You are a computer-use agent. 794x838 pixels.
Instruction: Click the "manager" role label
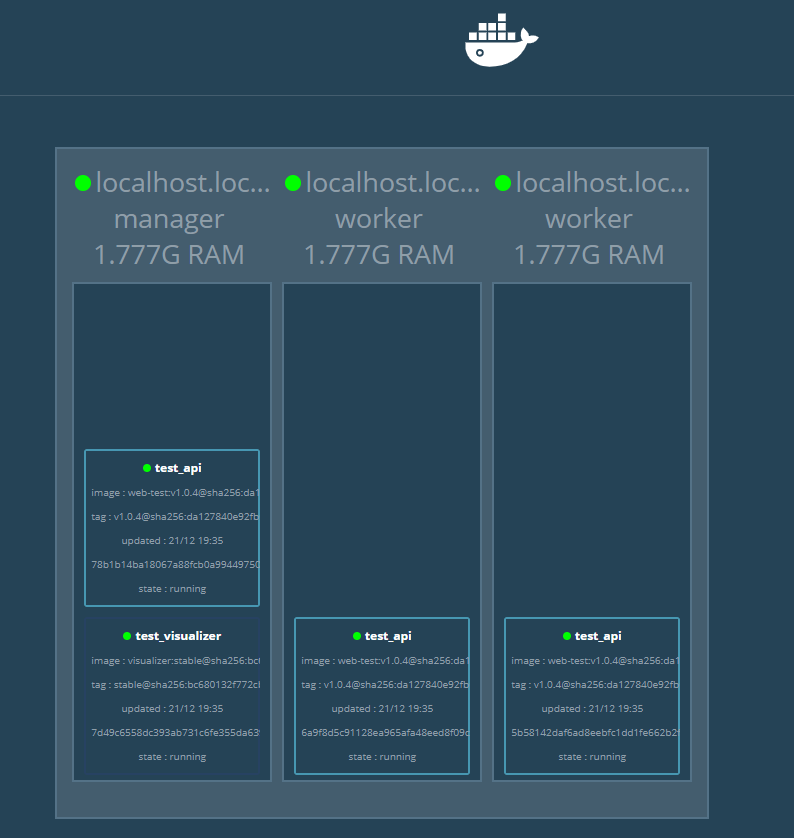pos(169,219)
